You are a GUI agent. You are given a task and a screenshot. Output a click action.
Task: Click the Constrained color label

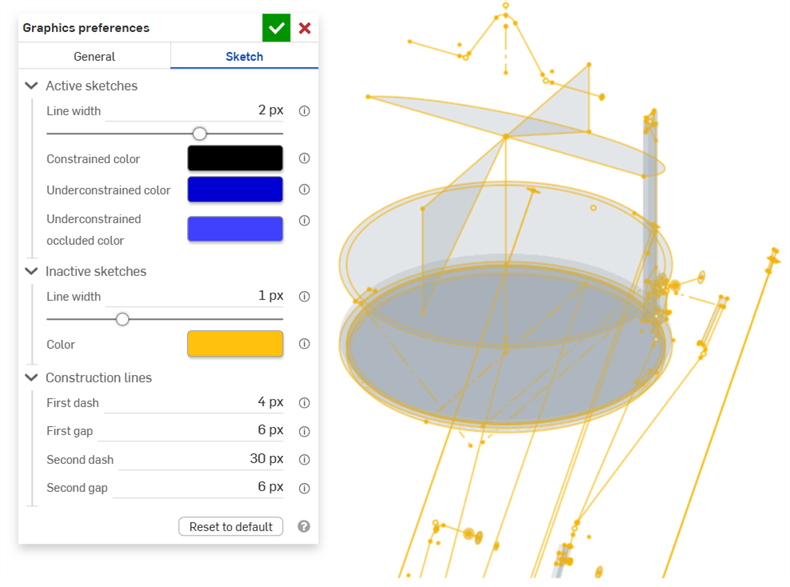click(93, 159)
